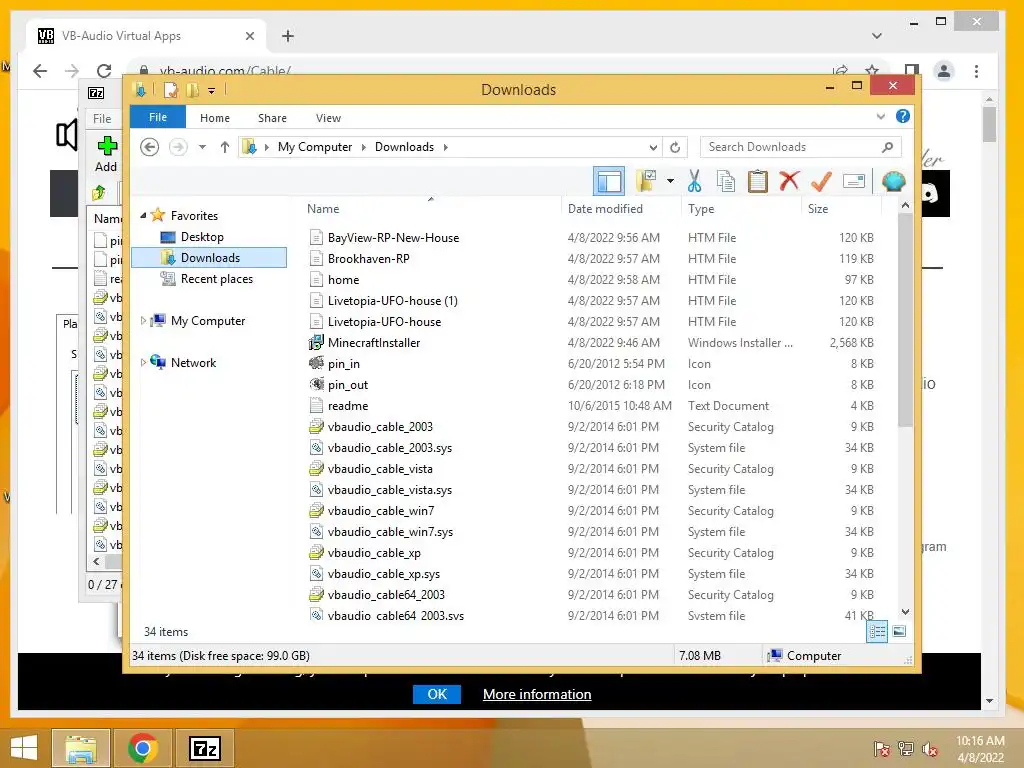The width and height of the screenshot is (1024, 768).
Task: Open the Chrome three-dot menu
Action: point(976,71)
